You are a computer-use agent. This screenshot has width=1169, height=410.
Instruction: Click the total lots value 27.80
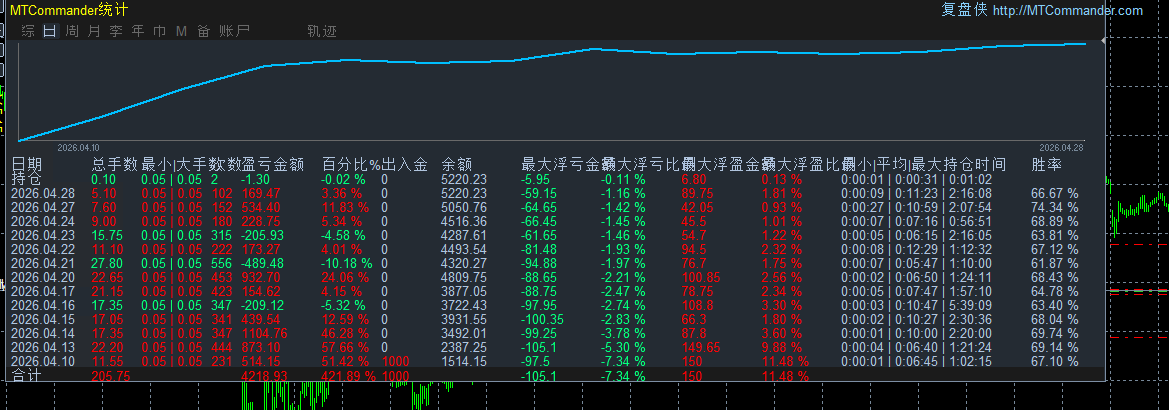click(107, 263)
